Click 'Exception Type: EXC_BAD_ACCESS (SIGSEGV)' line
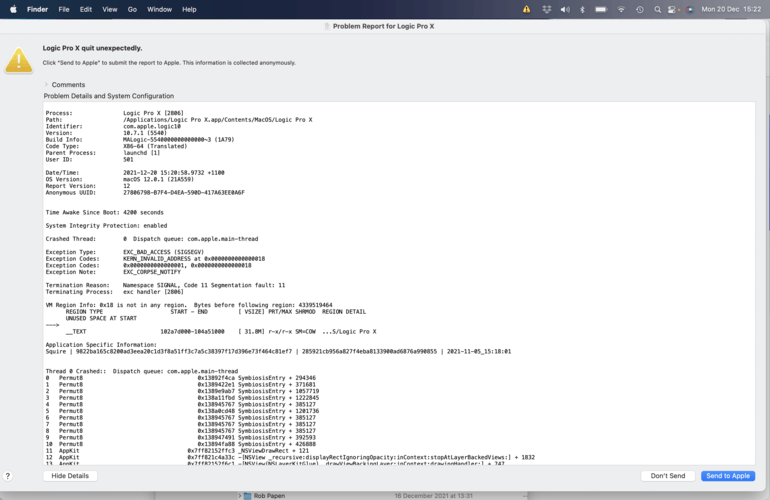The height and width of the screenshot is (500, 770). coord(125,252)
